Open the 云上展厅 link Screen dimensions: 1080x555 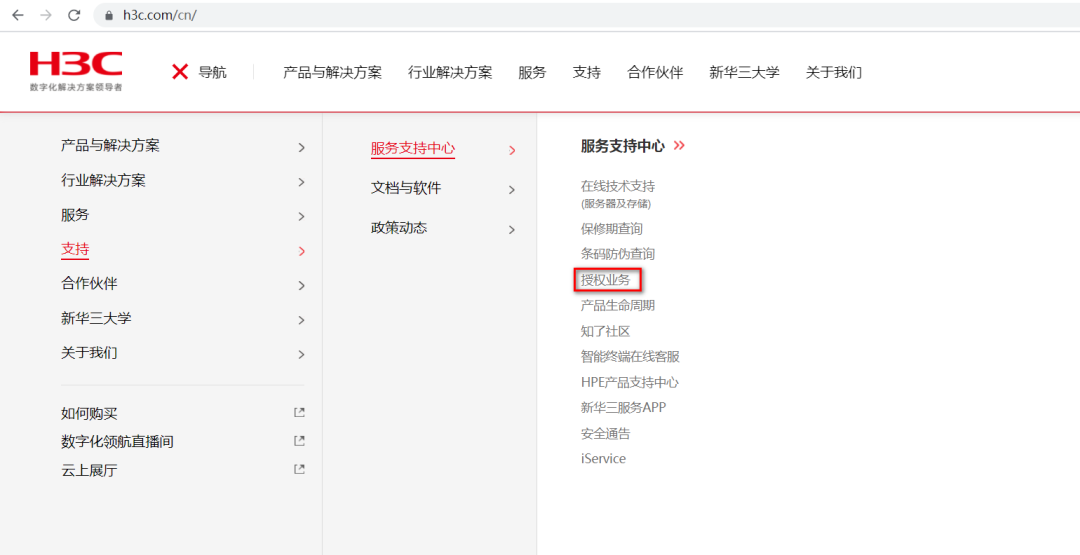coord(89,470)
